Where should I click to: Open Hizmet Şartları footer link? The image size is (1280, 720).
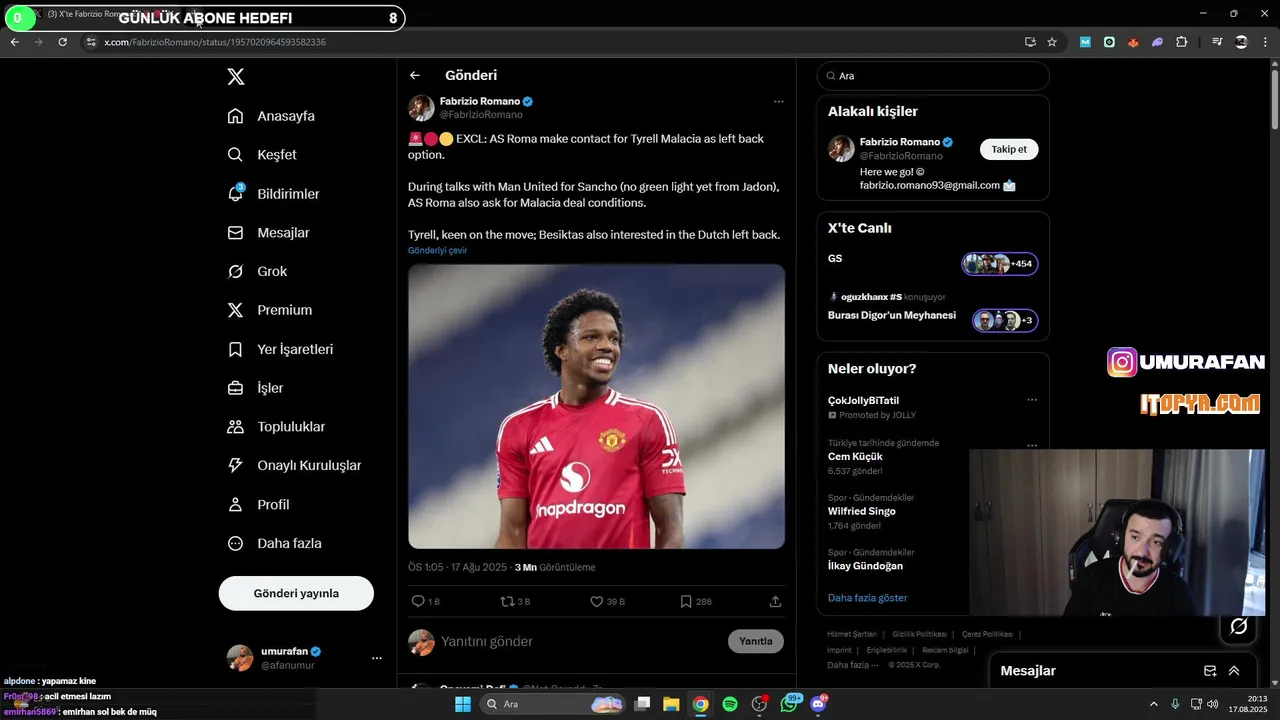pyautogui.click(x=852, y=634)
